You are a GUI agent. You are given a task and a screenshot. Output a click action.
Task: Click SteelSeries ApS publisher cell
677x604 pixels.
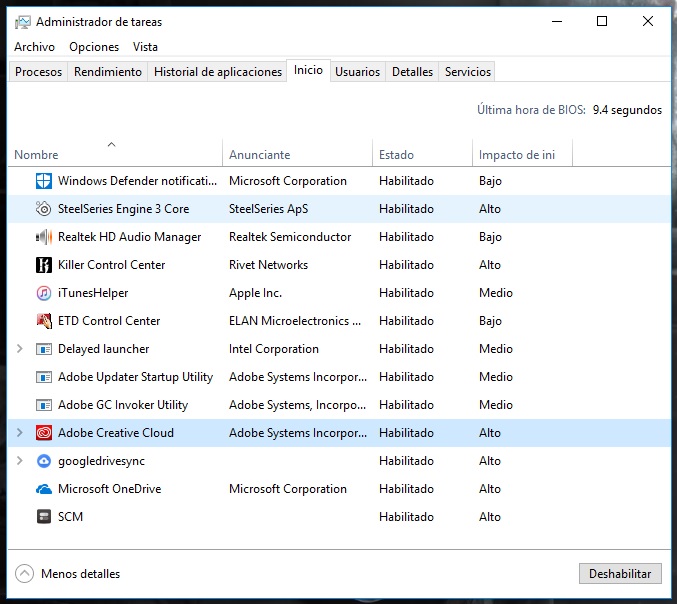(x=269, y=209)
